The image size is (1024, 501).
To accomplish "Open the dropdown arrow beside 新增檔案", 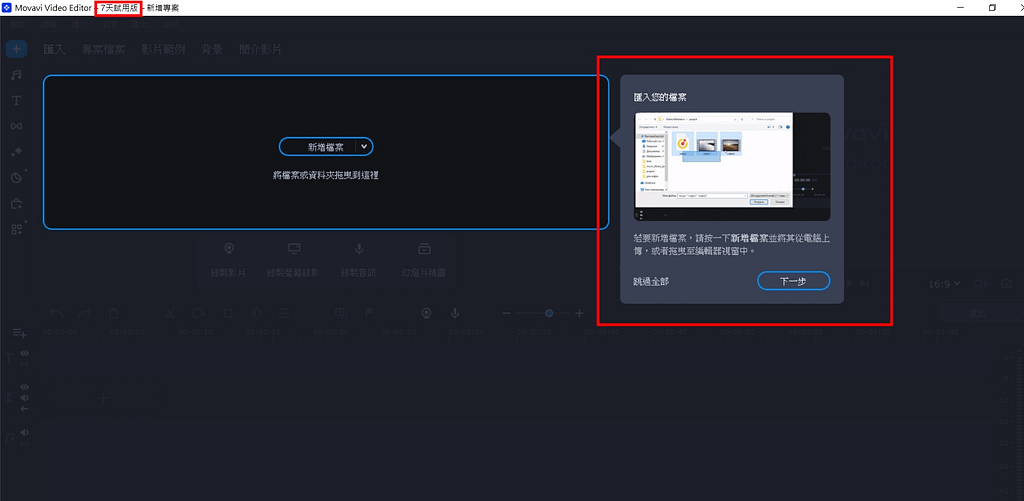I will pos(364,147).
